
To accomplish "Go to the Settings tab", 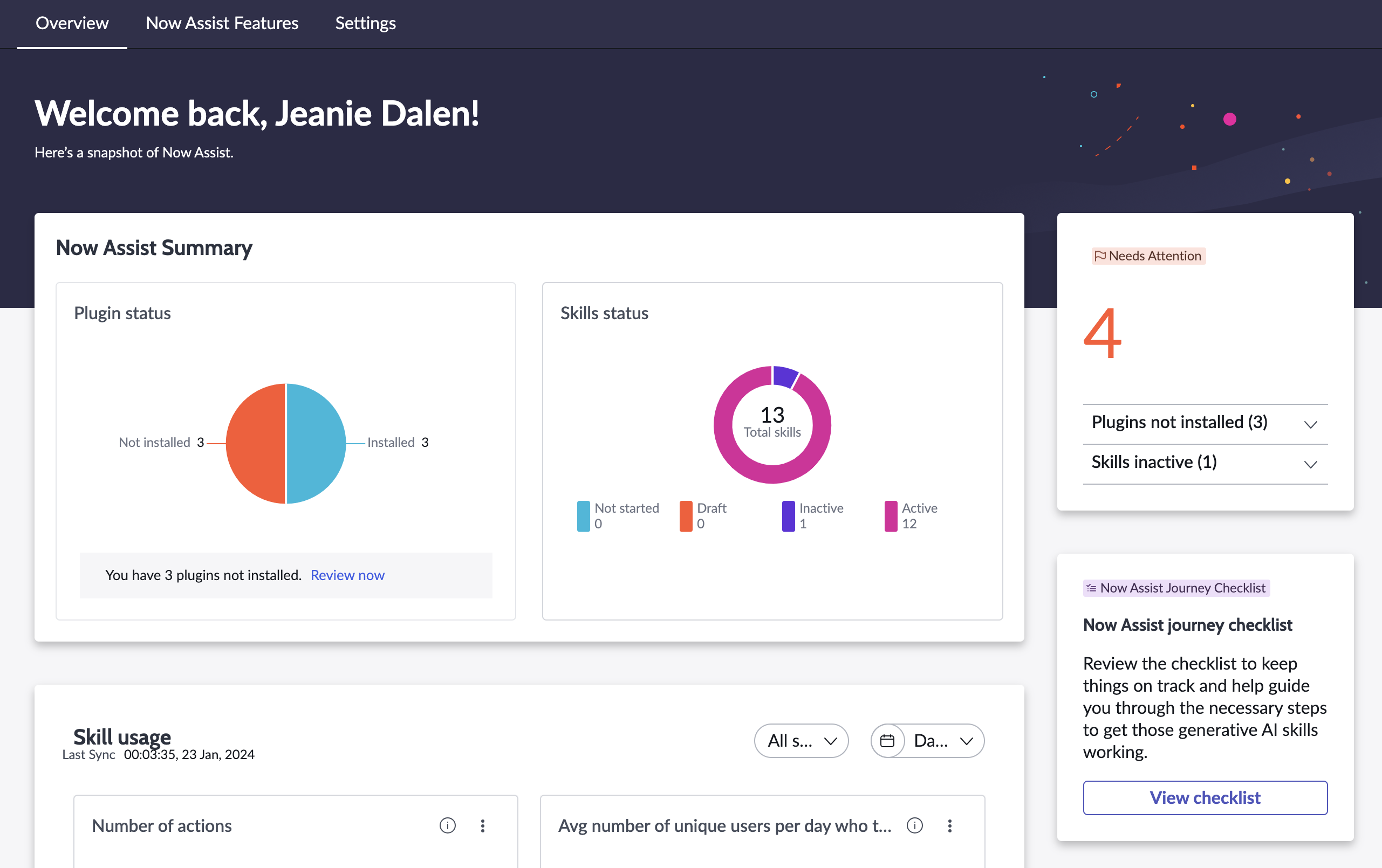I will [x=366, y=23].
